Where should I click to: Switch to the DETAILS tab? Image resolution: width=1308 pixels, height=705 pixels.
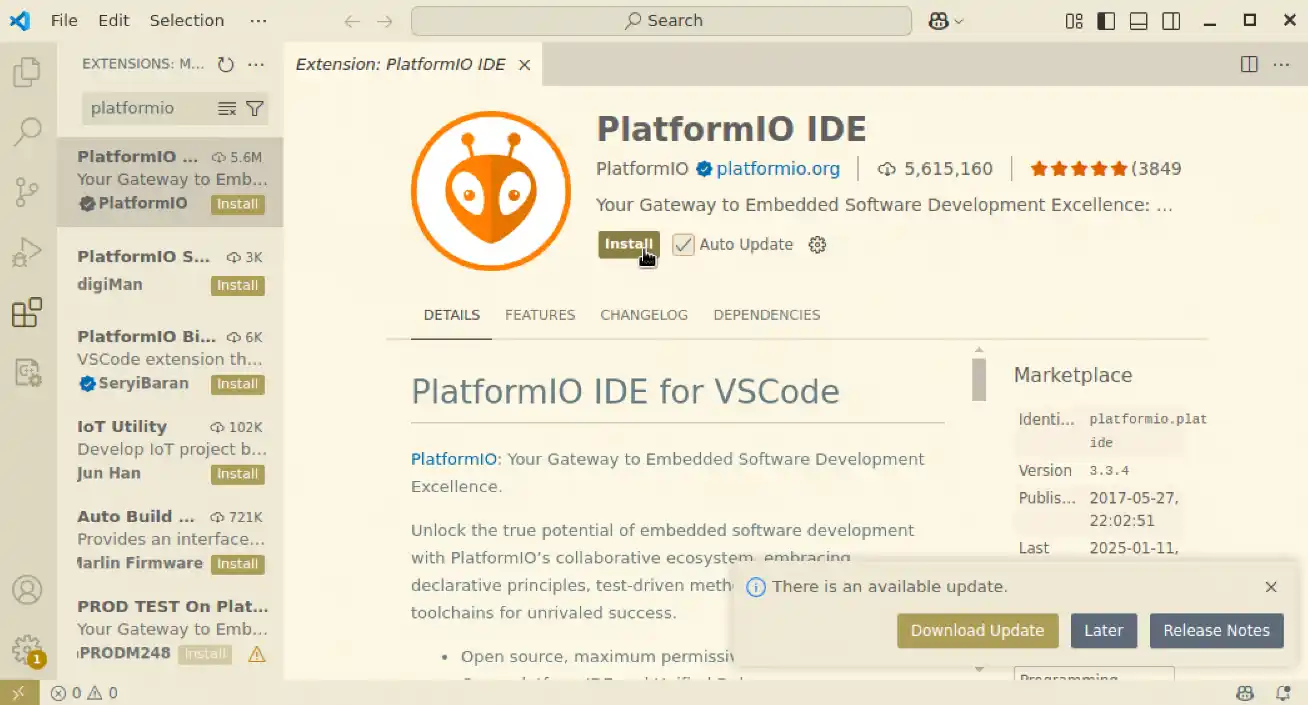tap(452, 315)
